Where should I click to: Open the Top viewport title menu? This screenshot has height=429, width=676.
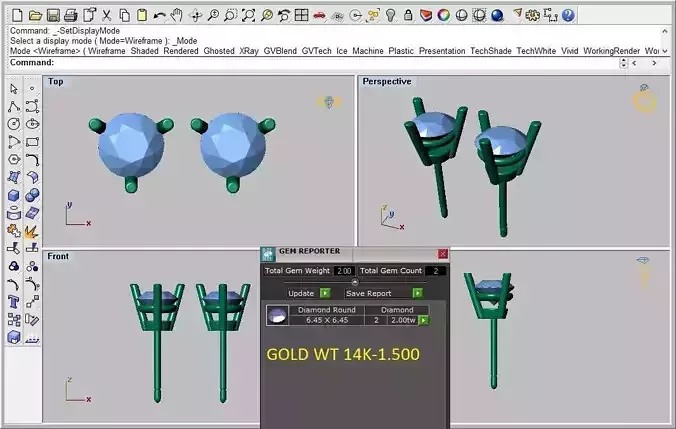click(x=56, y=81)
